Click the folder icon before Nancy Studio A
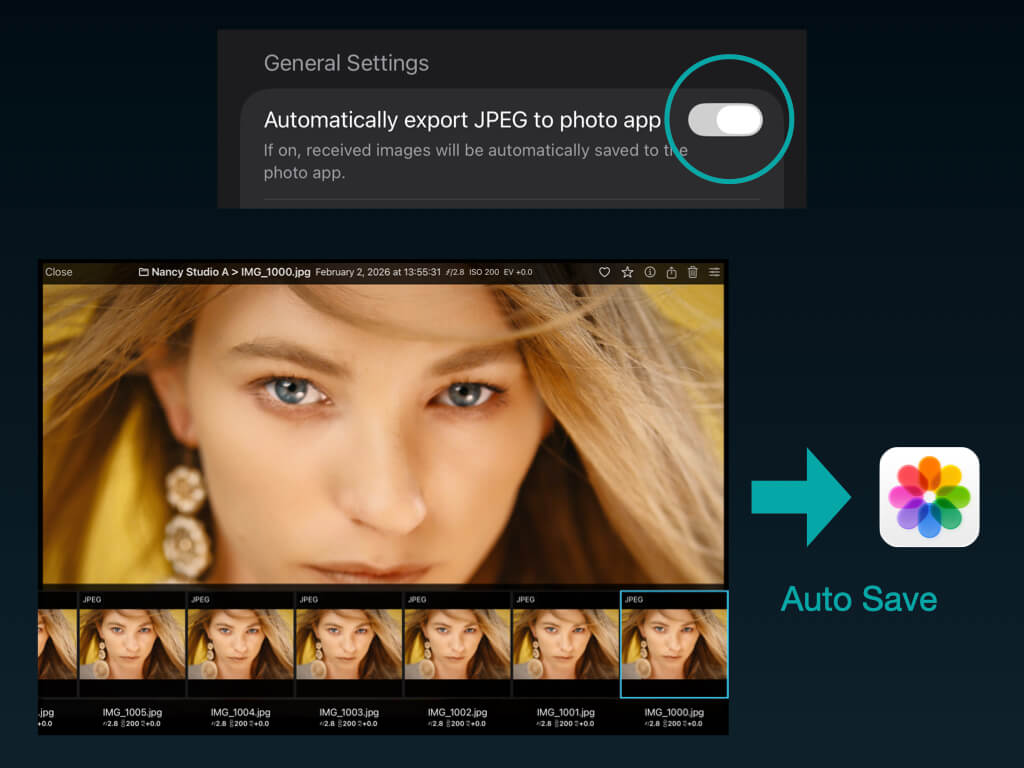1024x768 pixels. (143, 272)
